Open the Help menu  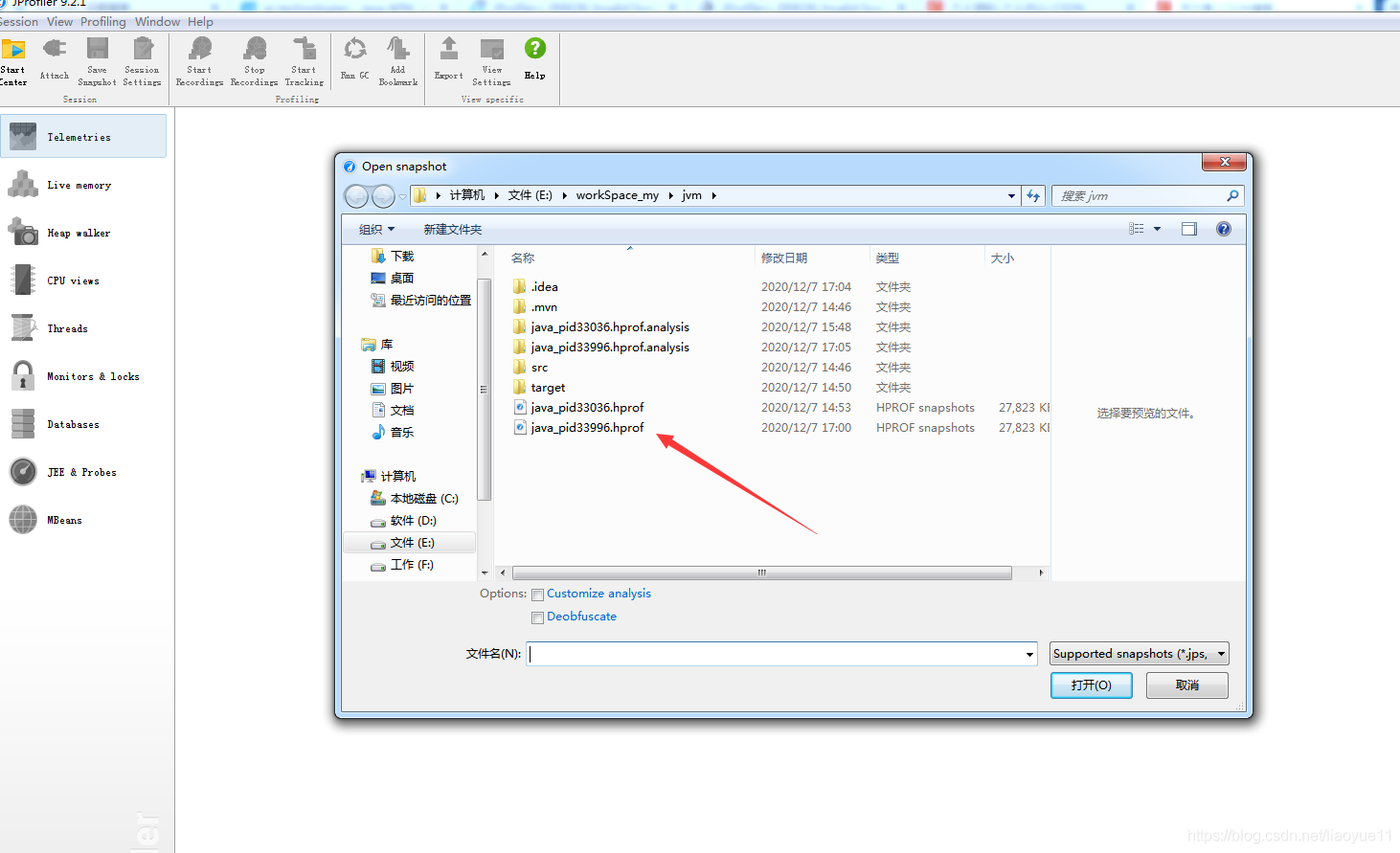tap(200, 22)
